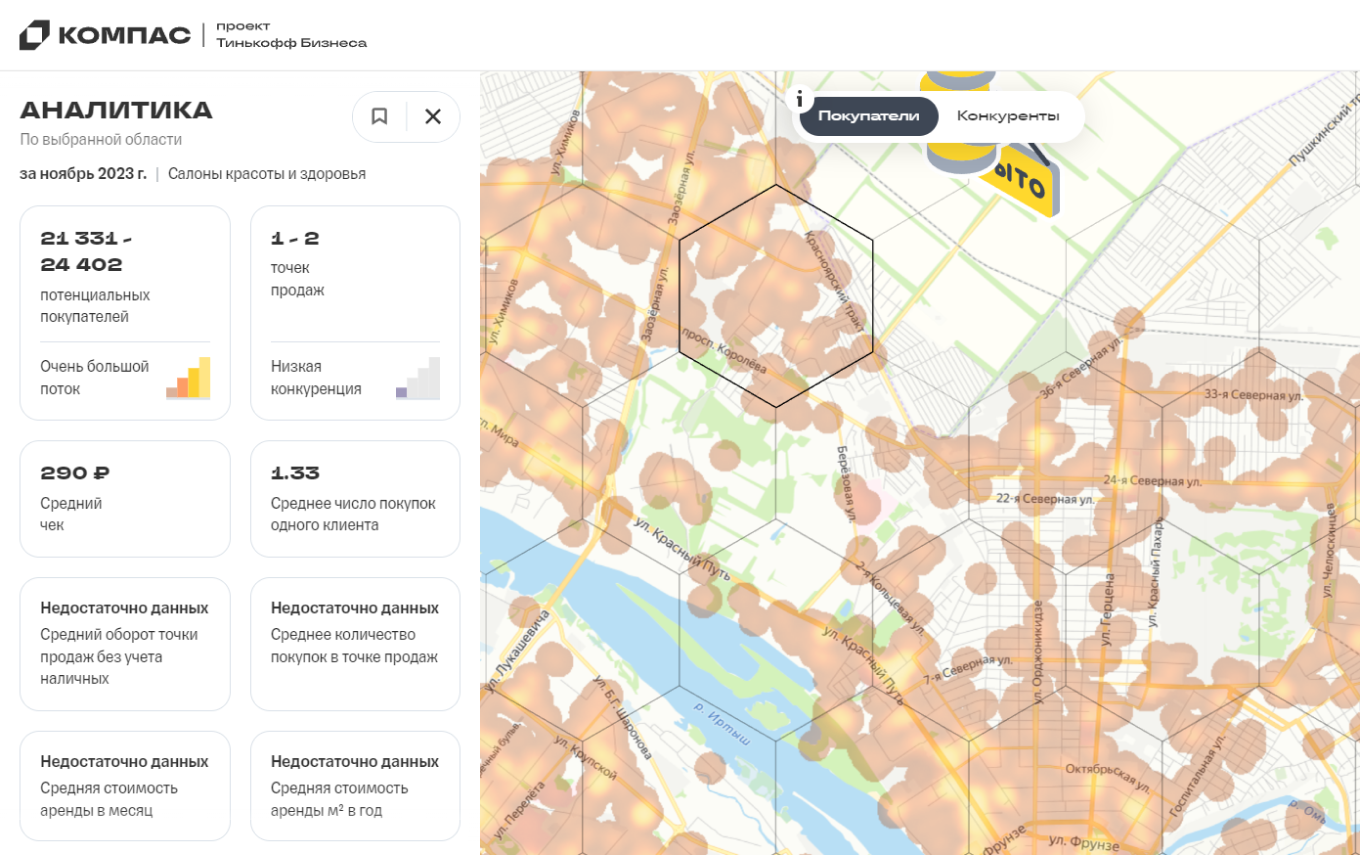Click '24-я Северная ул.' map label

coord(1151,480)
